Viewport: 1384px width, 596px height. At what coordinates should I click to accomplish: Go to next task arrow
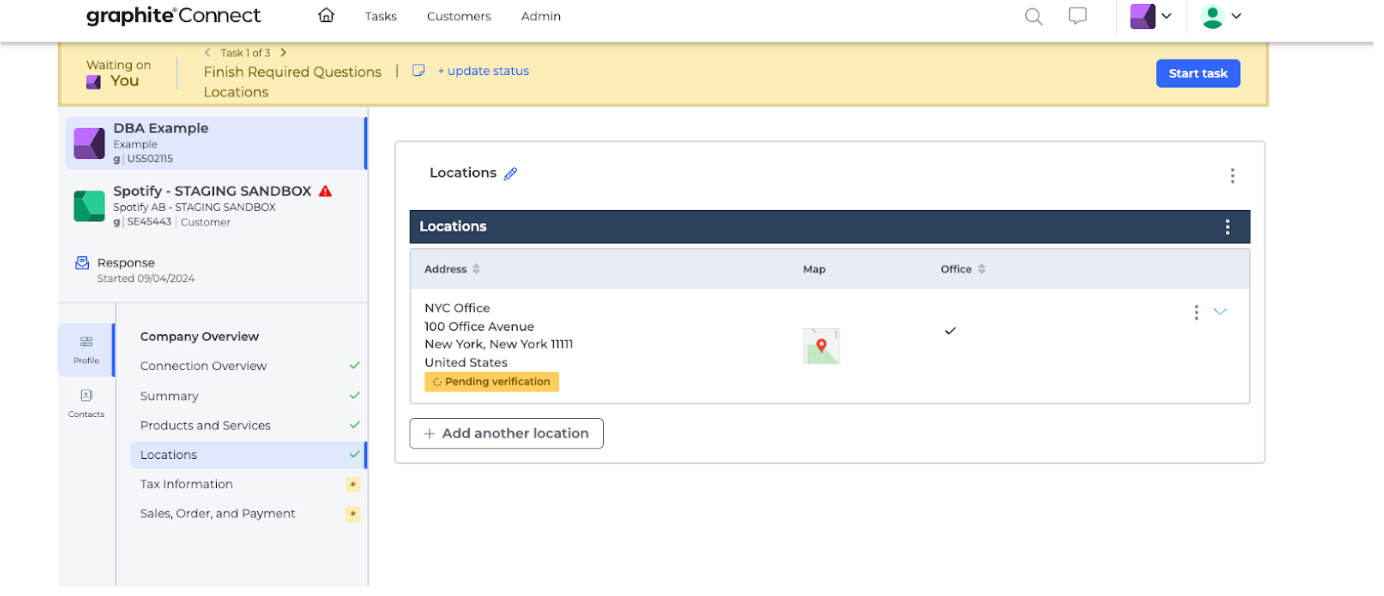pyautogui.click(x=284, y=53)
